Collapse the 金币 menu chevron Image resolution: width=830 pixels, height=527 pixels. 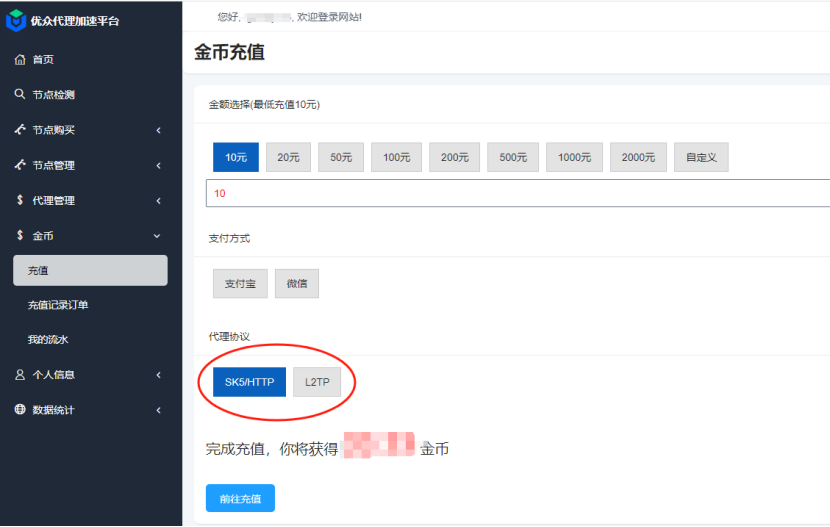[157, 236]
